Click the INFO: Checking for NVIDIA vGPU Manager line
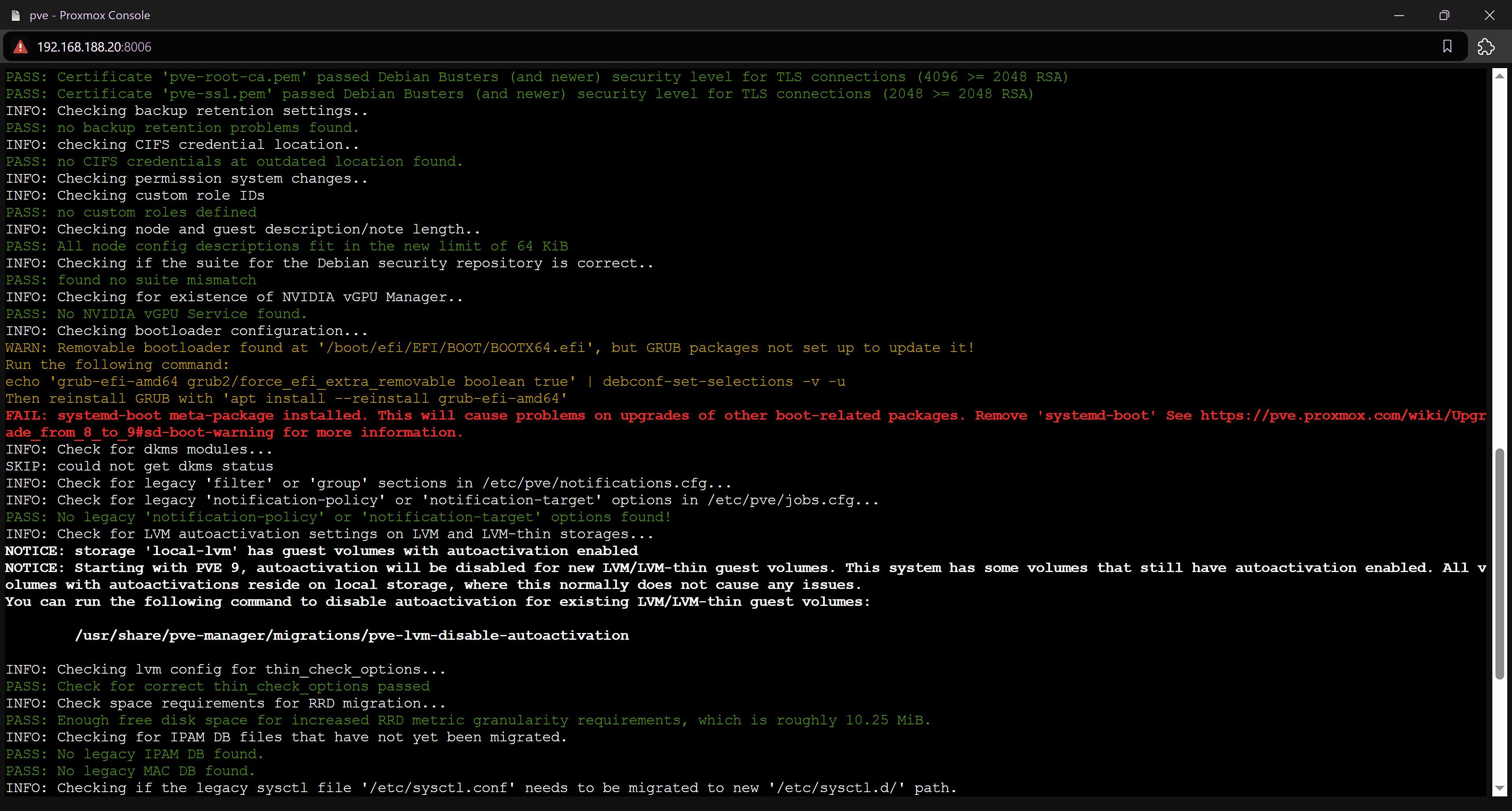This screenshot has width=1512, height=811. coord(234,297)
